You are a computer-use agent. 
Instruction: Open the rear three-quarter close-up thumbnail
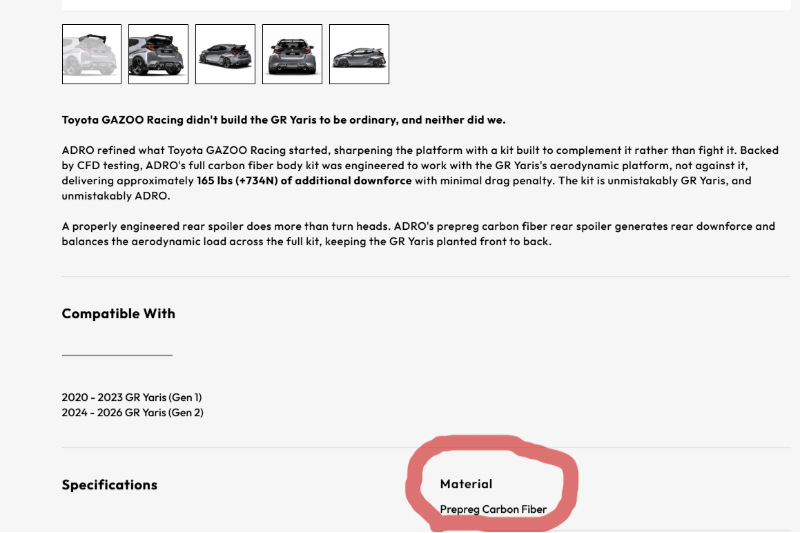[158, 54]
